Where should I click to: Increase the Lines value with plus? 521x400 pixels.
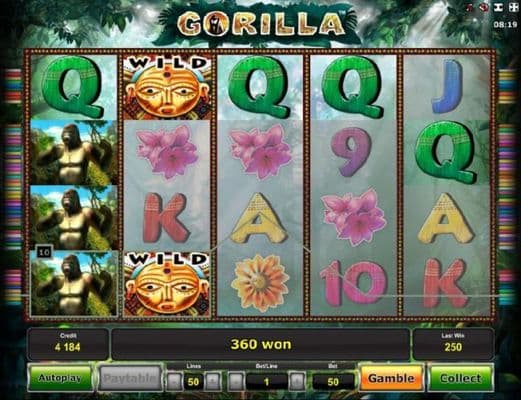(213, 381)
